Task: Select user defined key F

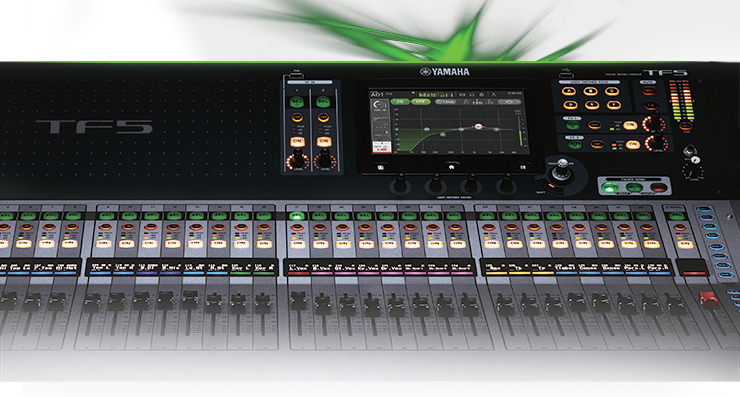Action: pos(614,105)
